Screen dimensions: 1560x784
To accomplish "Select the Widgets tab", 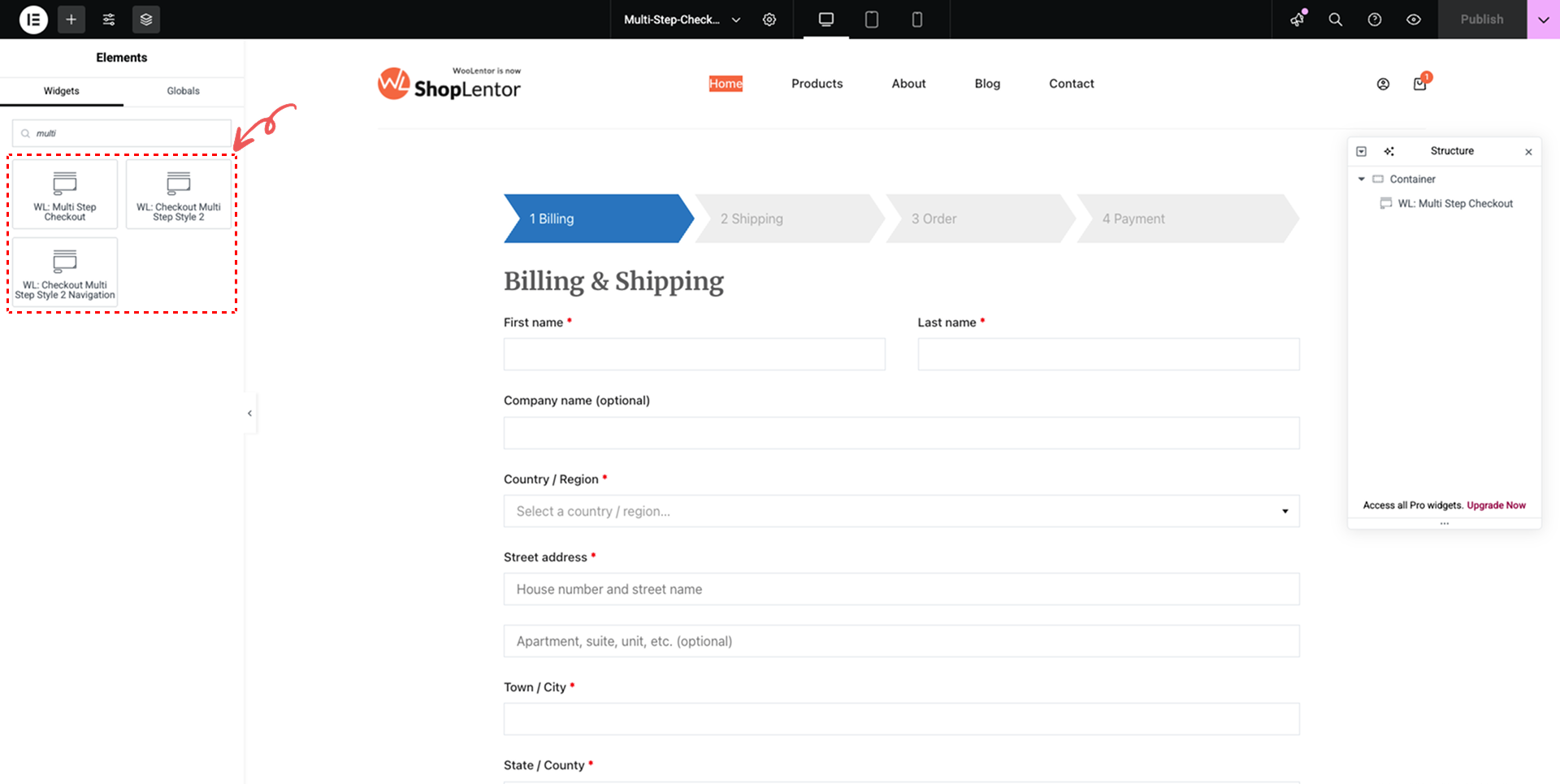I will (x=62, y=91).
